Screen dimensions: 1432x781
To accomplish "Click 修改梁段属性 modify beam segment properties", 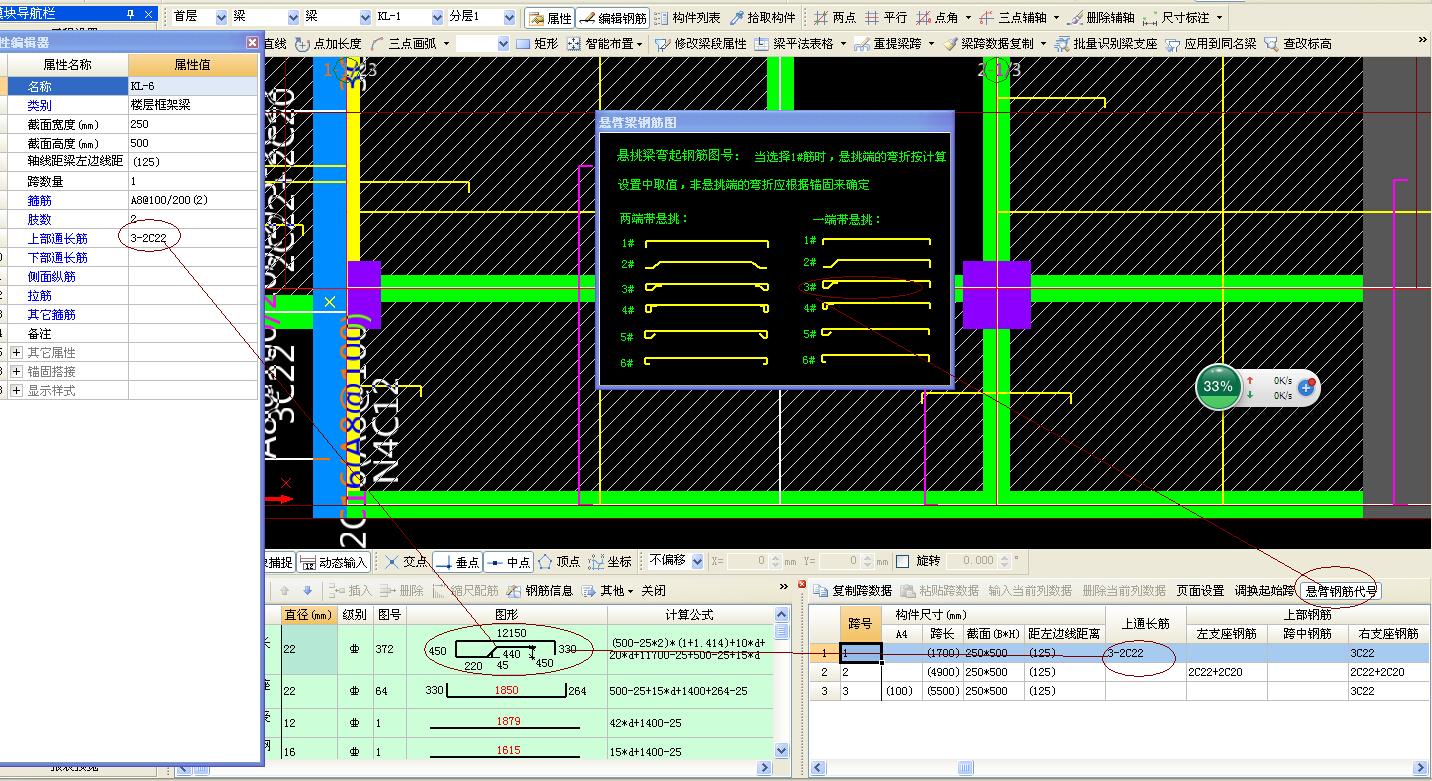I will [701, 44].
